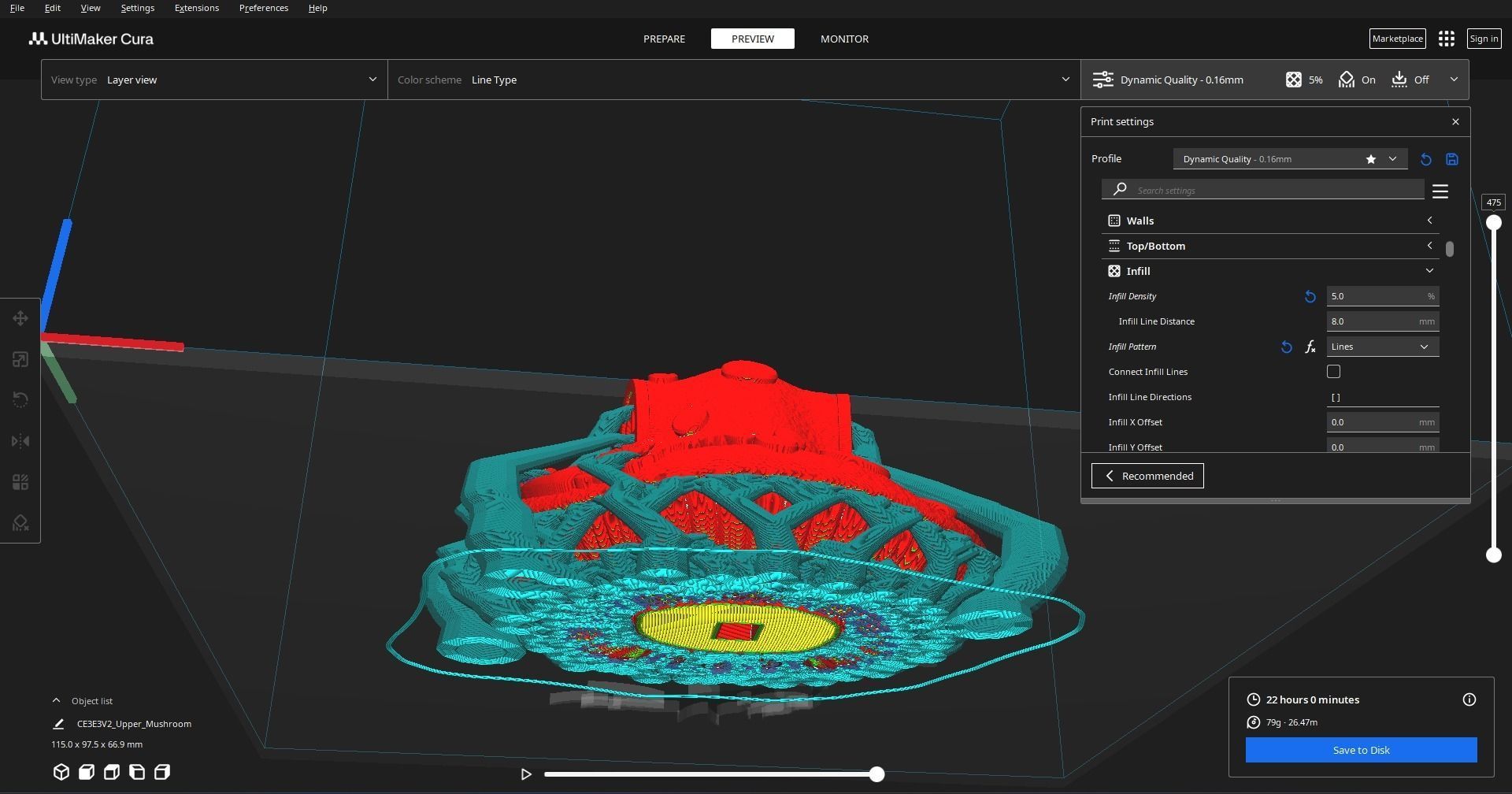This screenshot has width=1512, height=794.
Task: Click the Search settings field
Action: (1263, 190)
